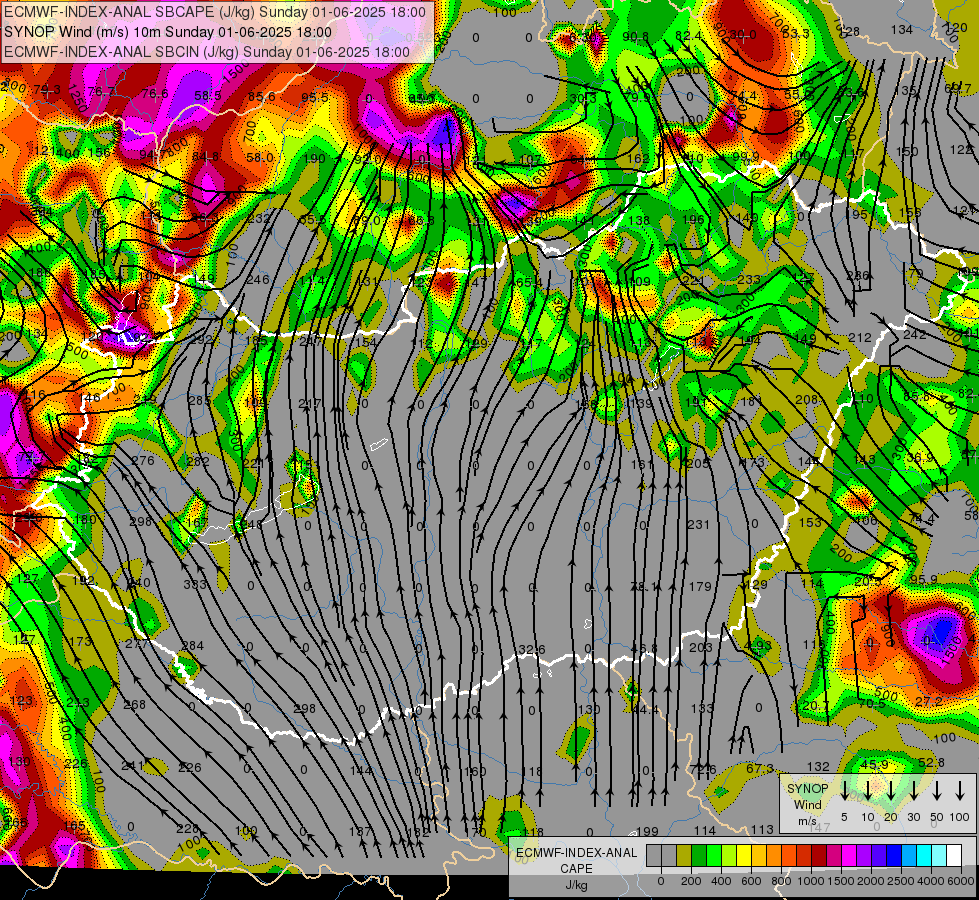Click the map value 79.3

[47, 89]
